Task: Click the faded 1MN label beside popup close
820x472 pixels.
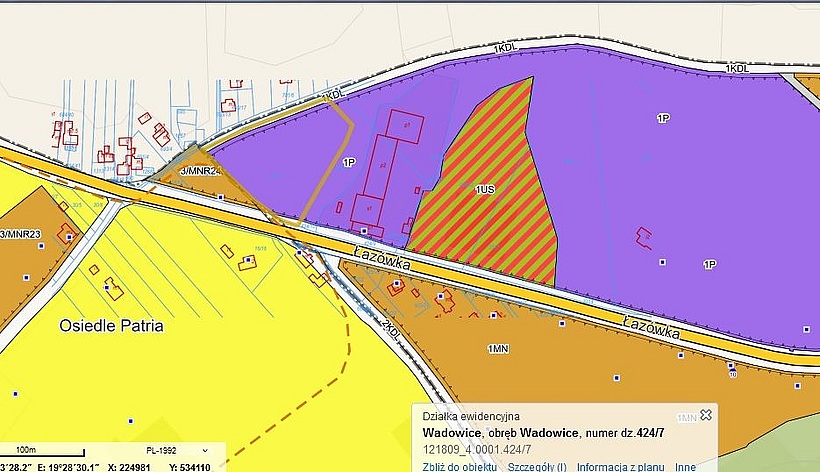Action: [686, 416]
